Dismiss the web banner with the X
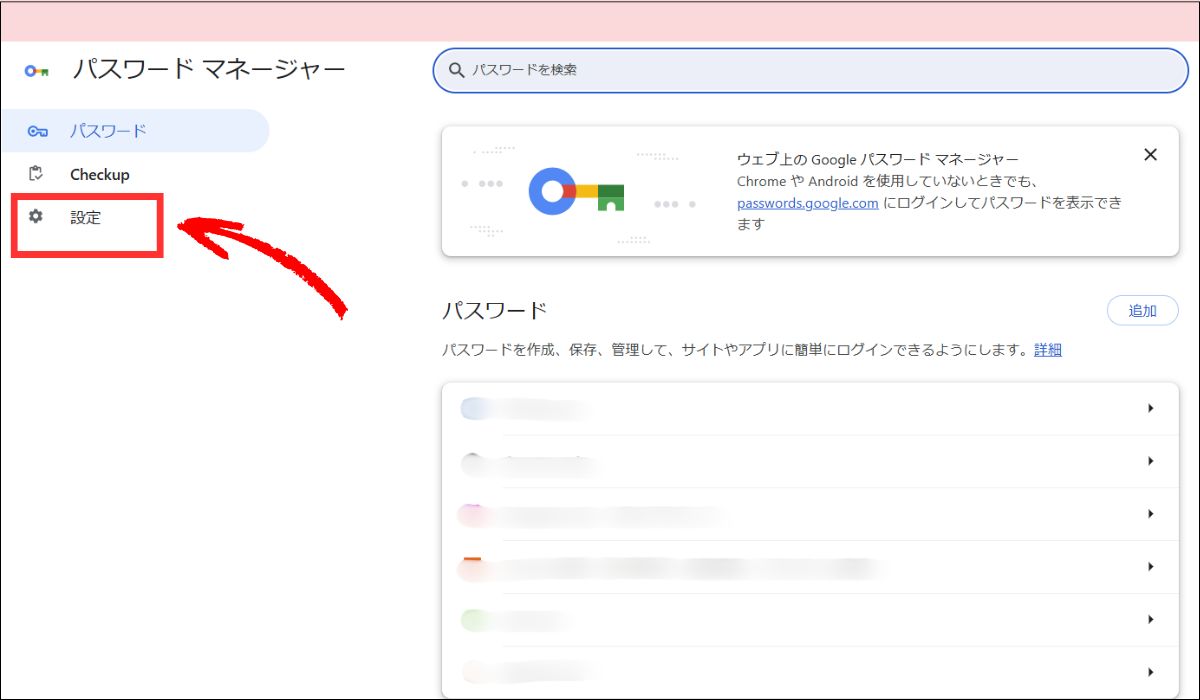 click(1150, 154)
